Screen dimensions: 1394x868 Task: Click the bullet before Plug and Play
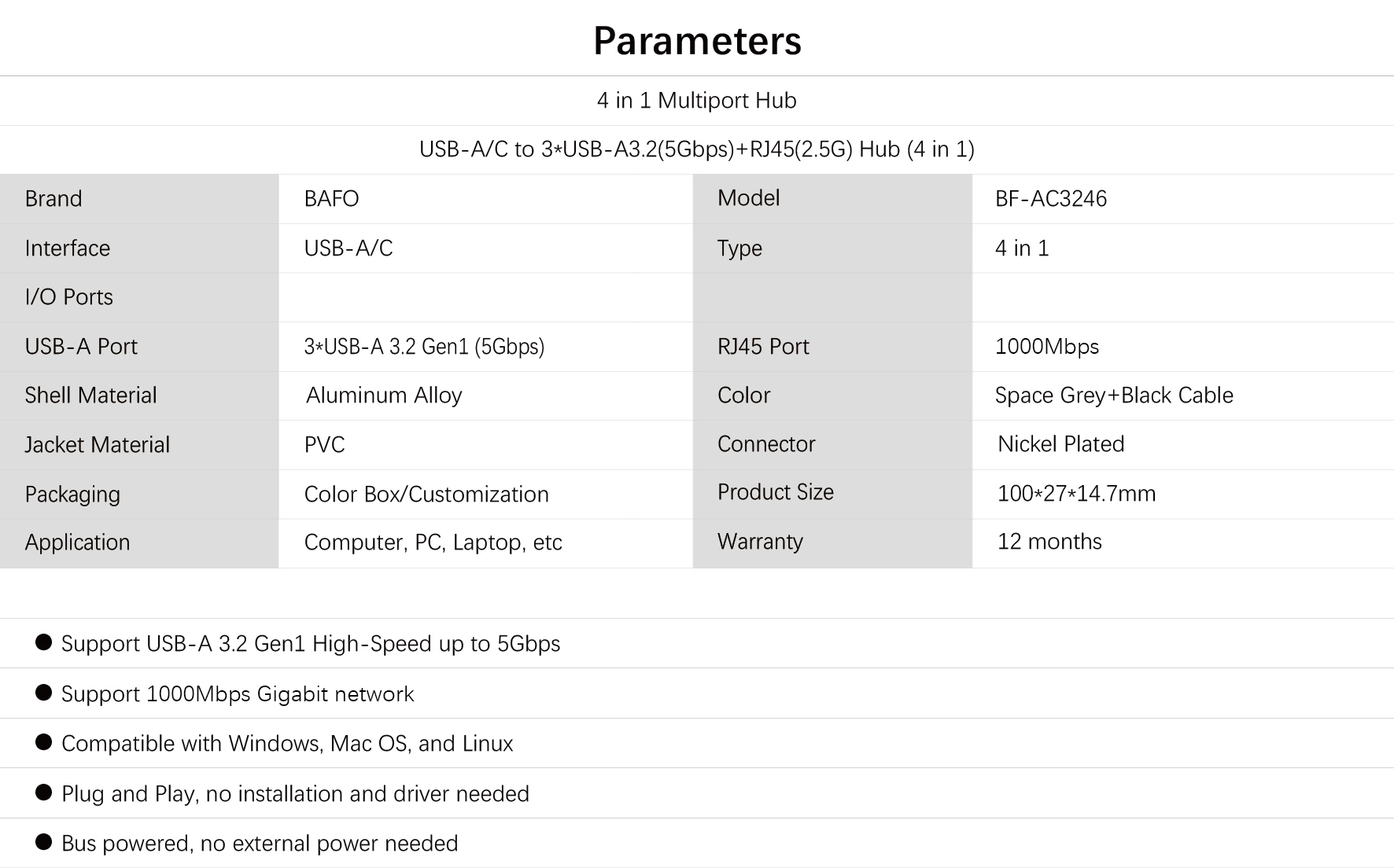click(x=44, y=793)
